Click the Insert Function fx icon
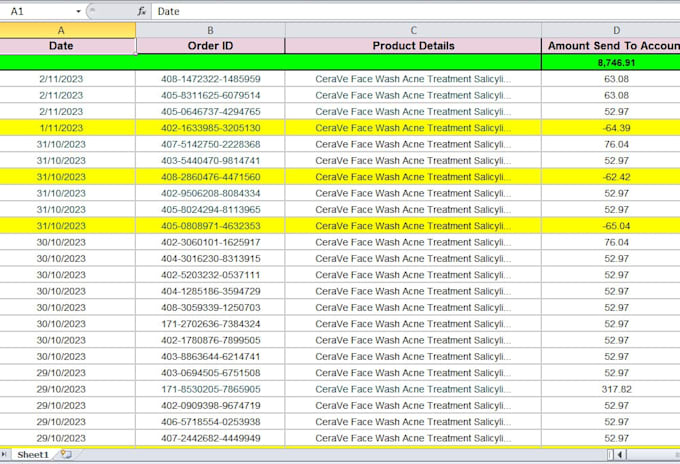 141,11
